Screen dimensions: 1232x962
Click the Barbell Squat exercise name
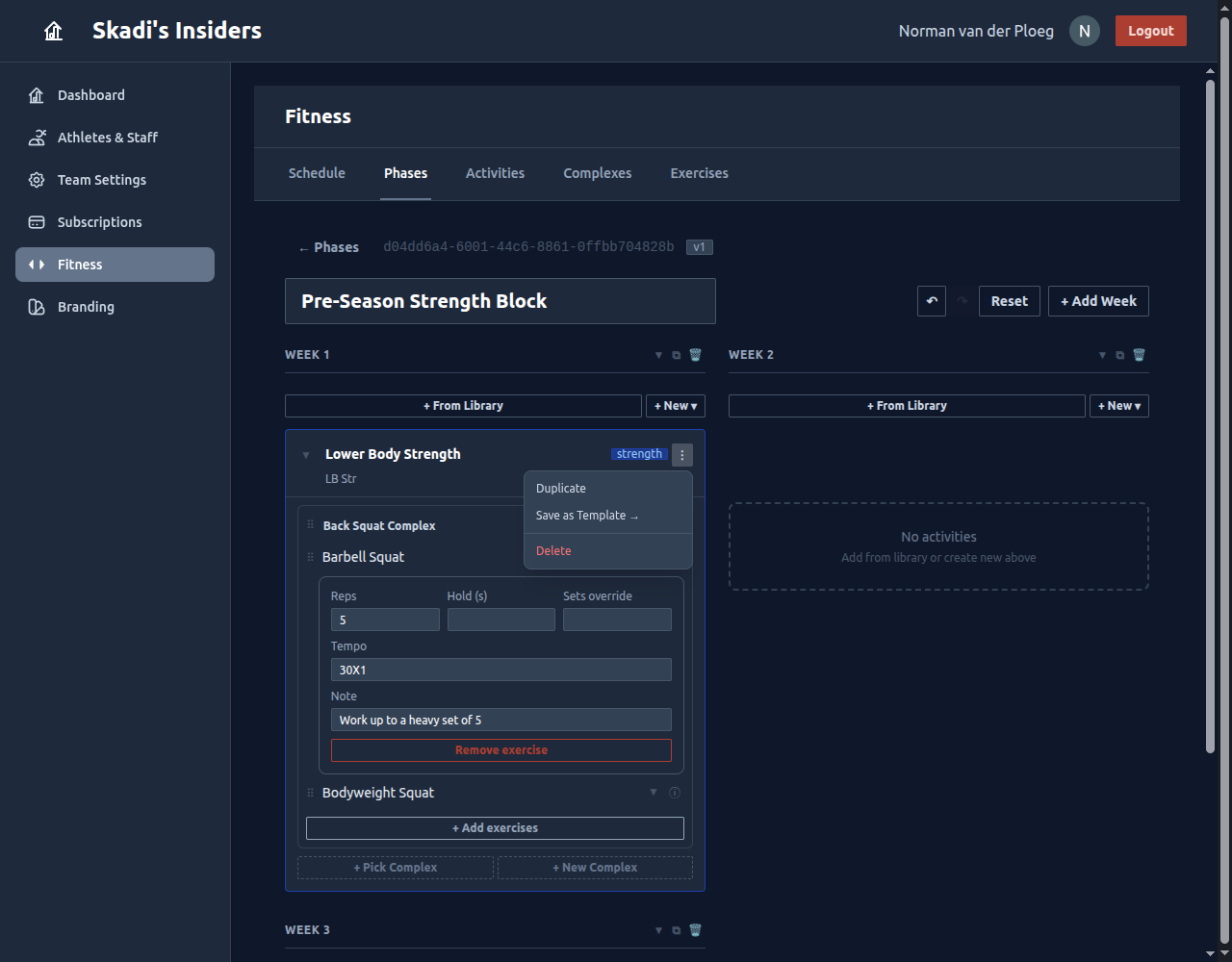point(364,557)
